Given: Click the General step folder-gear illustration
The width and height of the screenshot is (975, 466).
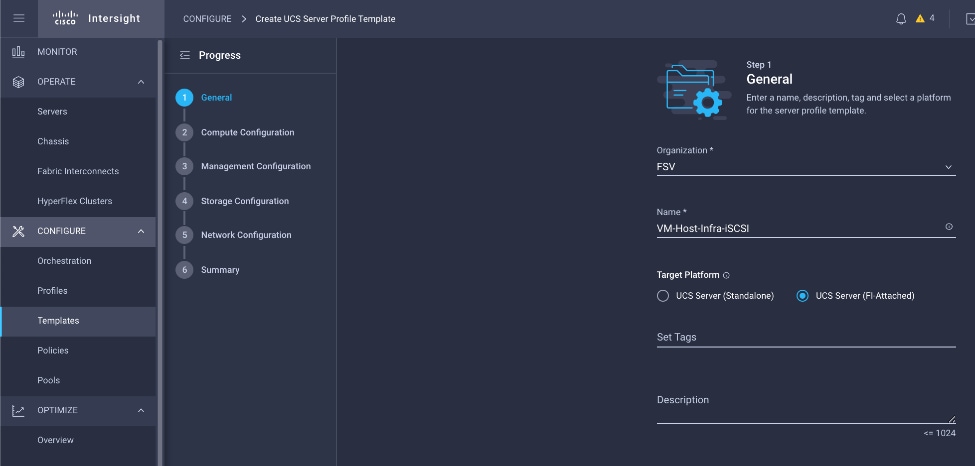Looking at the screenshot, I should click(695, 90).
